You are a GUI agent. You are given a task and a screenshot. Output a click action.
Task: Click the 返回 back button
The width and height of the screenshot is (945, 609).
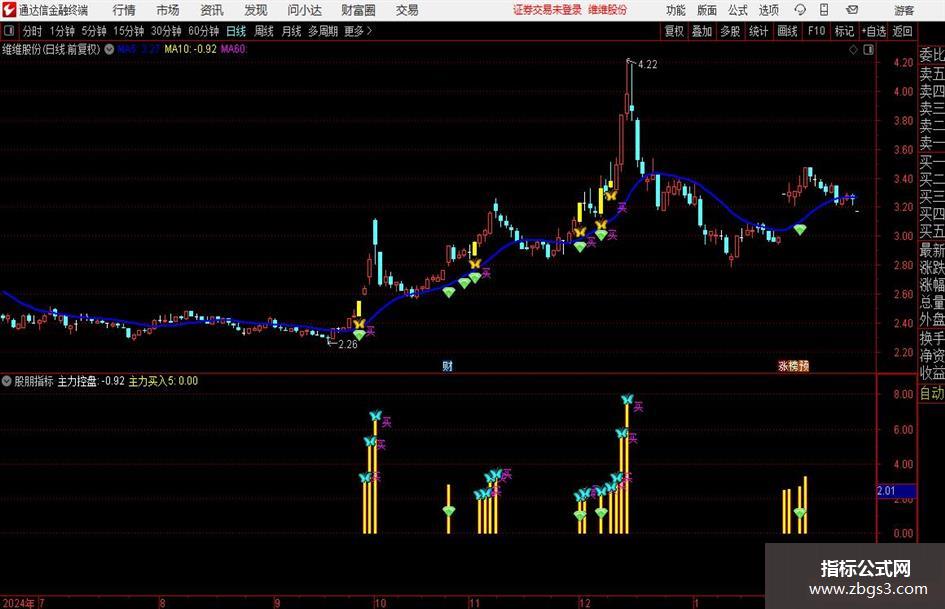[x=902, y=31]
